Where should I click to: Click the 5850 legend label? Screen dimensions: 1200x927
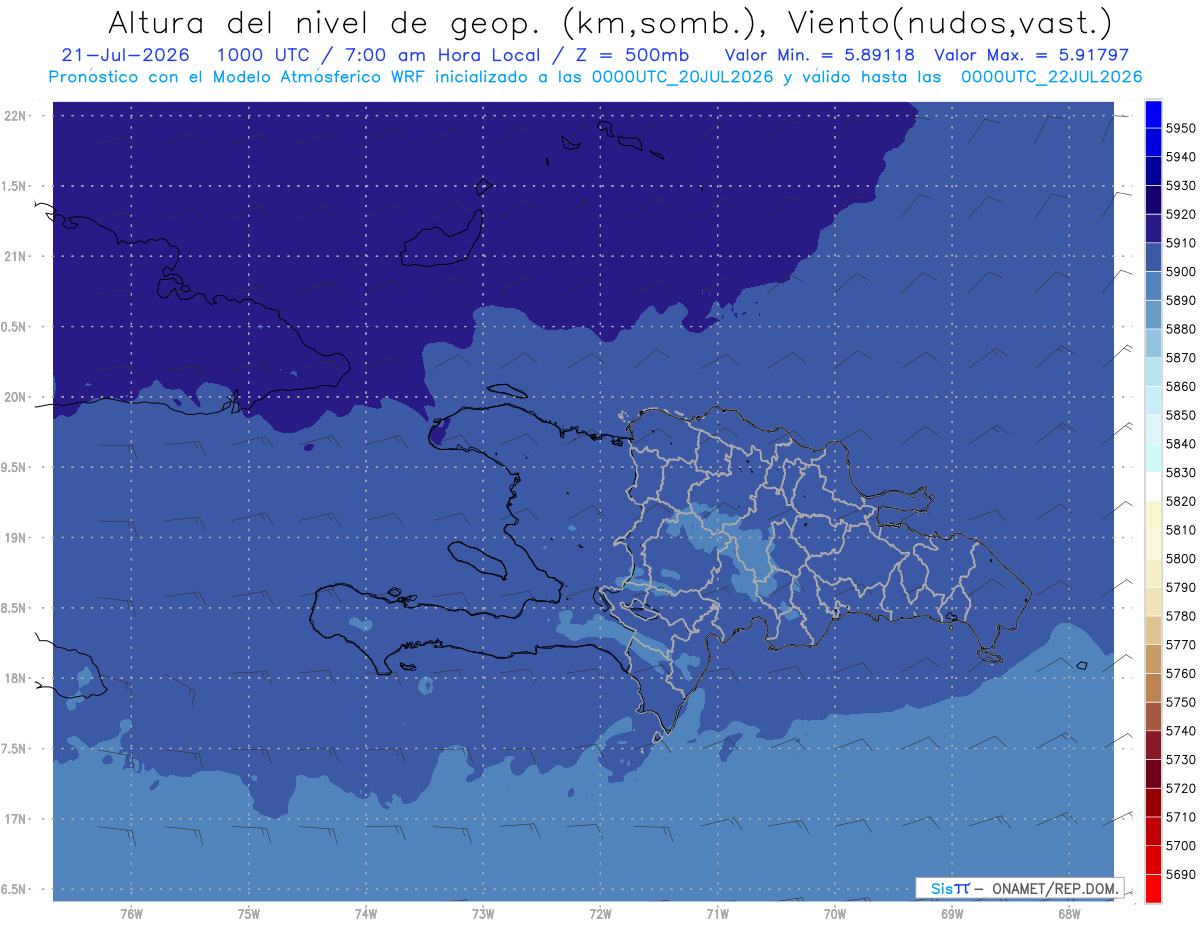1181,415
